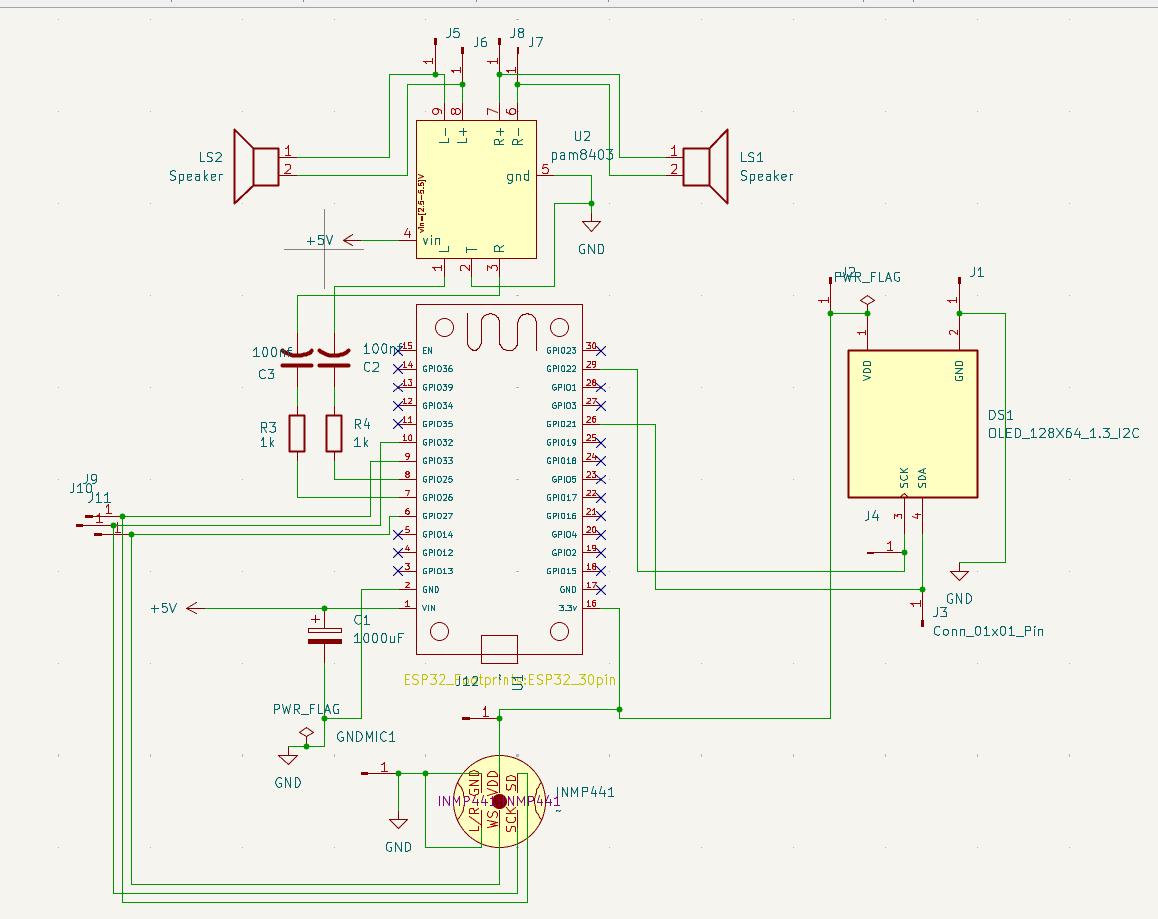
Task: Click the GPIO22 pin label
Action: pyautogui.click(x=561, y=369)
